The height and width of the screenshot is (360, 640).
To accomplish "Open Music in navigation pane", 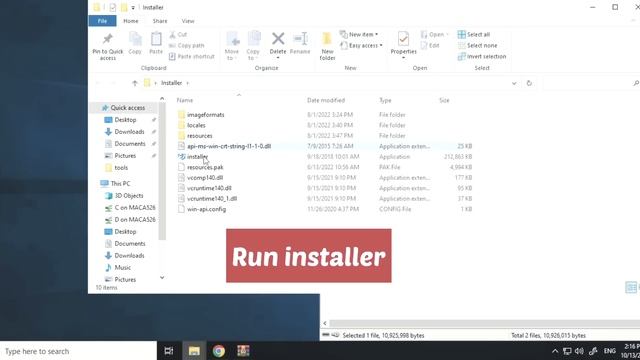I will click(118, 268).
